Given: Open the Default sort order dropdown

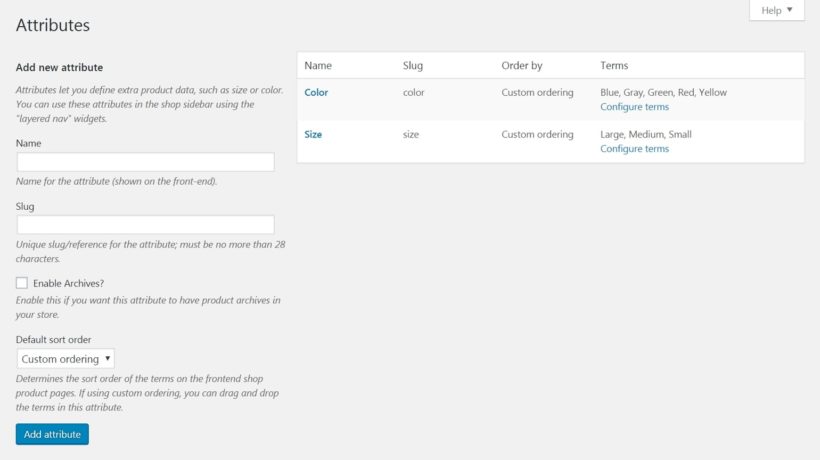Looking at the screenshot, I should (65, 359).
